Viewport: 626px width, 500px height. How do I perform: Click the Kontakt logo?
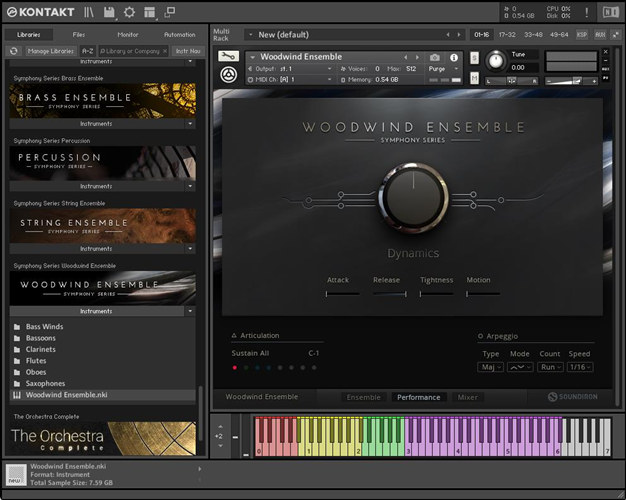38,12
